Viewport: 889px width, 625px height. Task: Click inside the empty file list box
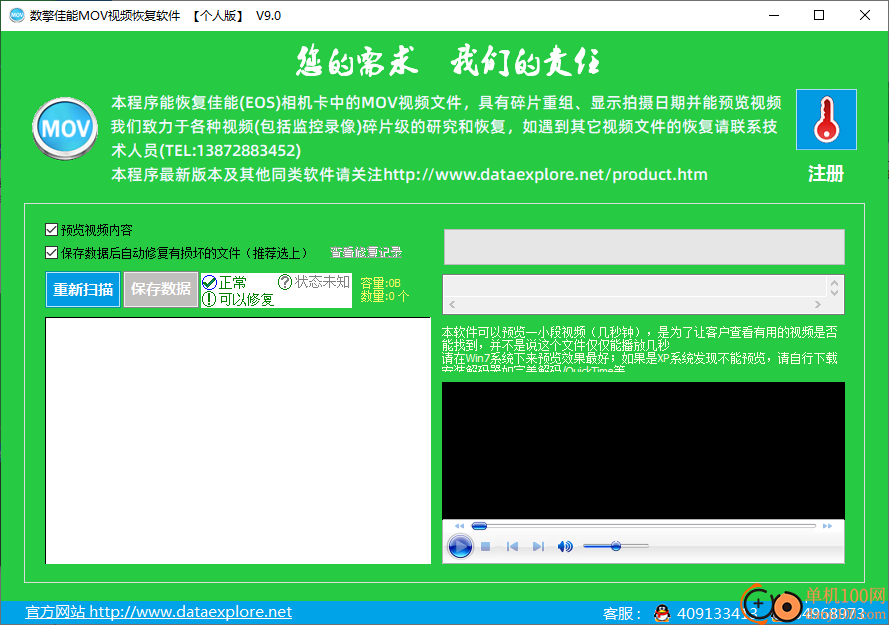point(238,441)
